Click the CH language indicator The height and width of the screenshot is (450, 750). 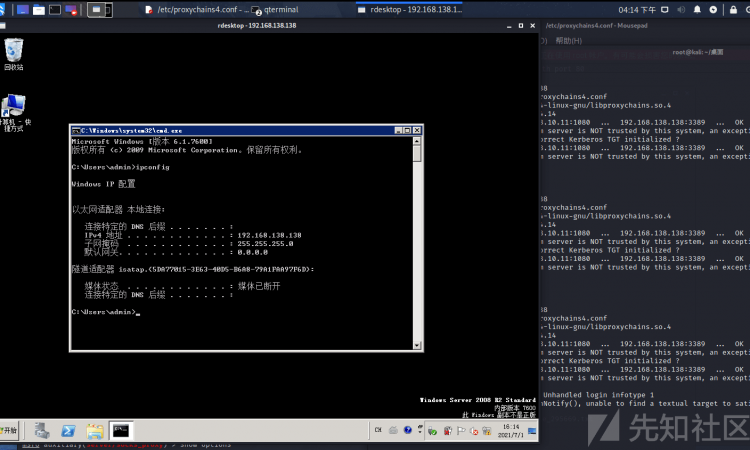(378, 430)
